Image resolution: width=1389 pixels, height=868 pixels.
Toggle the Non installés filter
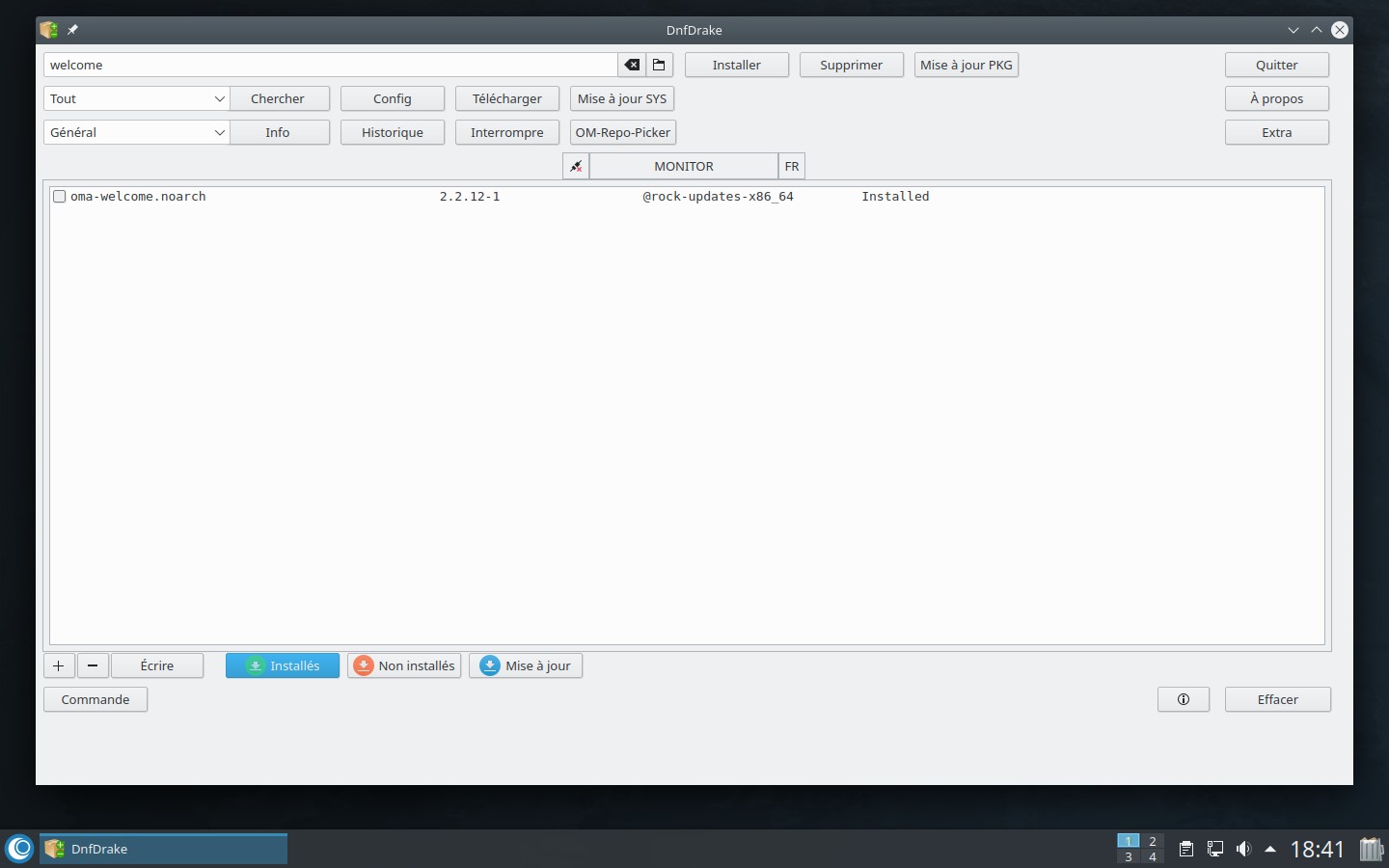pos(404,665)
